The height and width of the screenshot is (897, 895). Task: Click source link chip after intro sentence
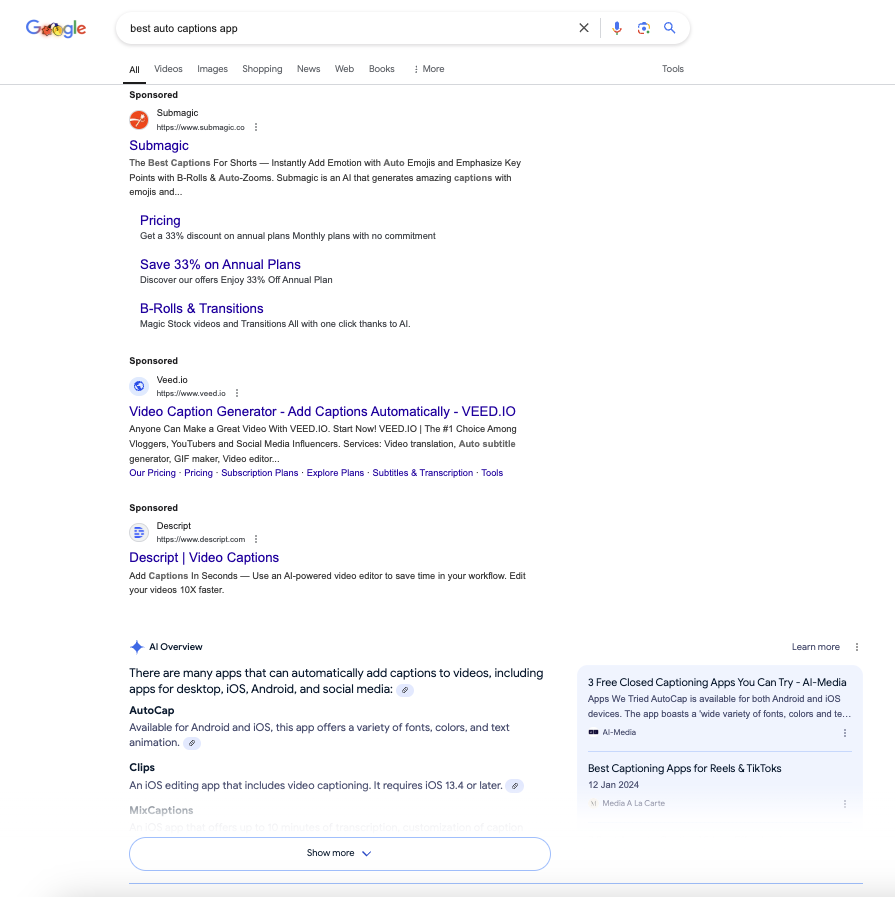(405, 690)
